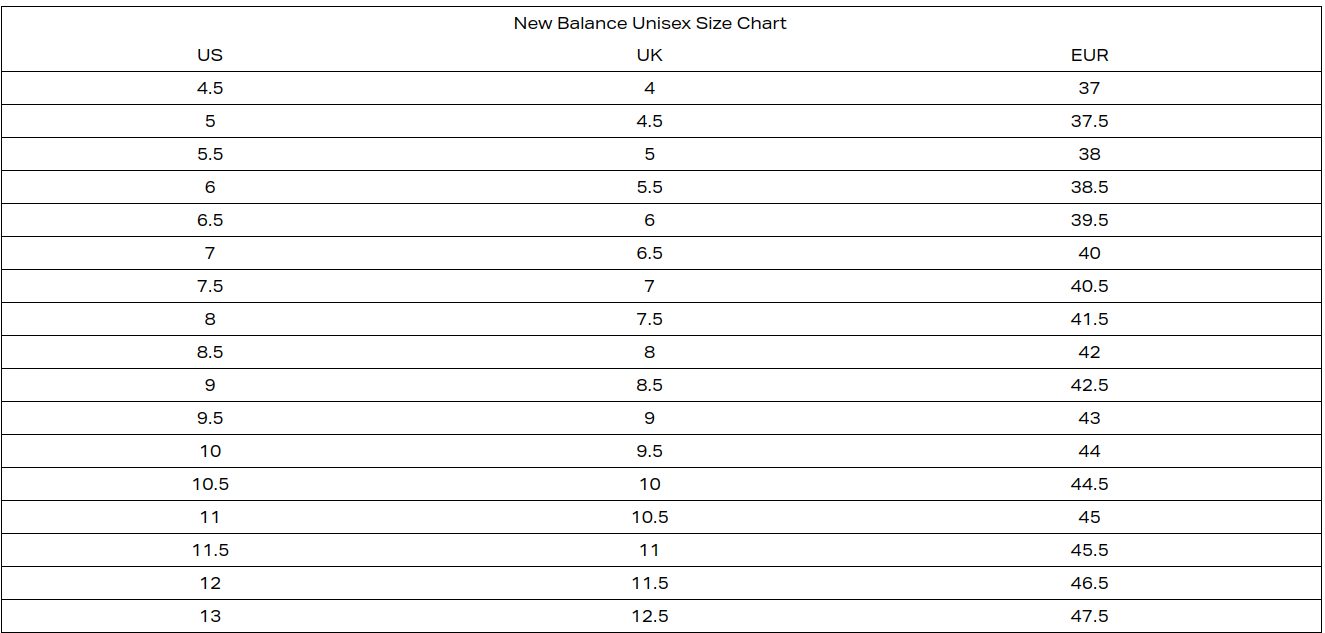The width and height of the screenshot is (1325, 633).
Task: Click EUR size 40 cell
Action: tap(1090, 253)
